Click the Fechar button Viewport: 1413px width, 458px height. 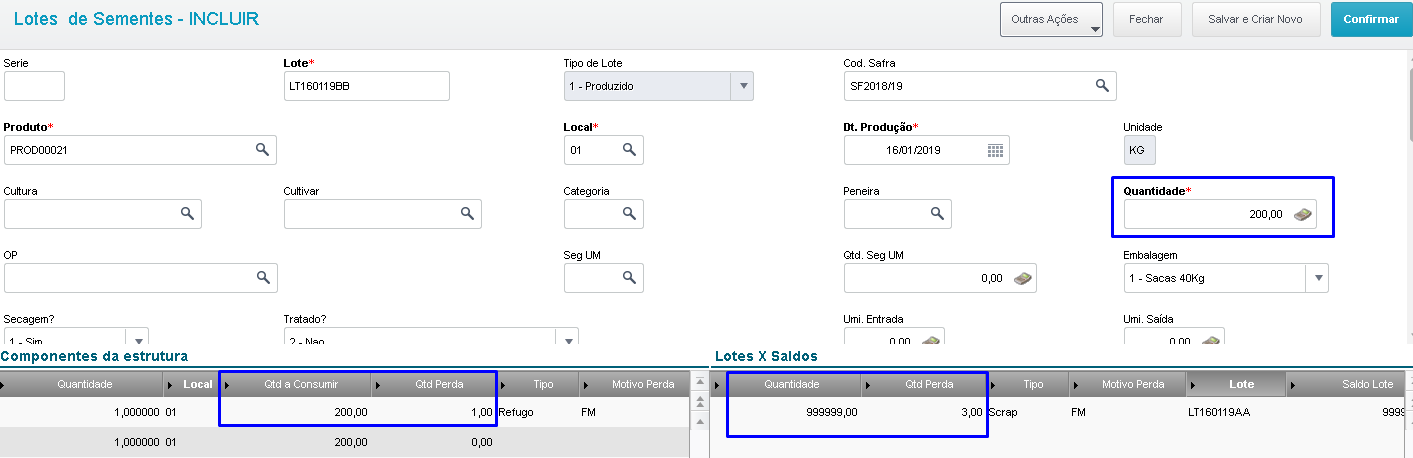(1145, 19)
